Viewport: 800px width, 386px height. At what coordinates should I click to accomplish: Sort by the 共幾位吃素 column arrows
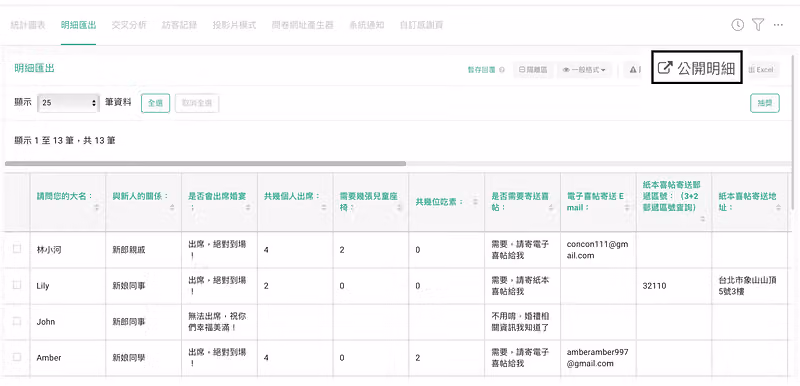click(476, 202)
